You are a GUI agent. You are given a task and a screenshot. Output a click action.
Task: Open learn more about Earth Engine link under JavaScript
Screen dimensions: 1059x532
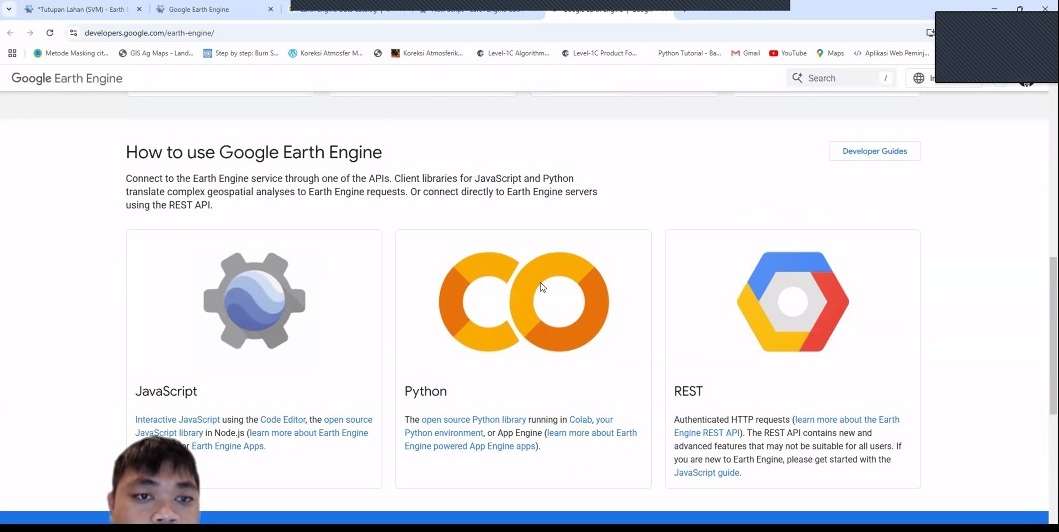point(309,433)
